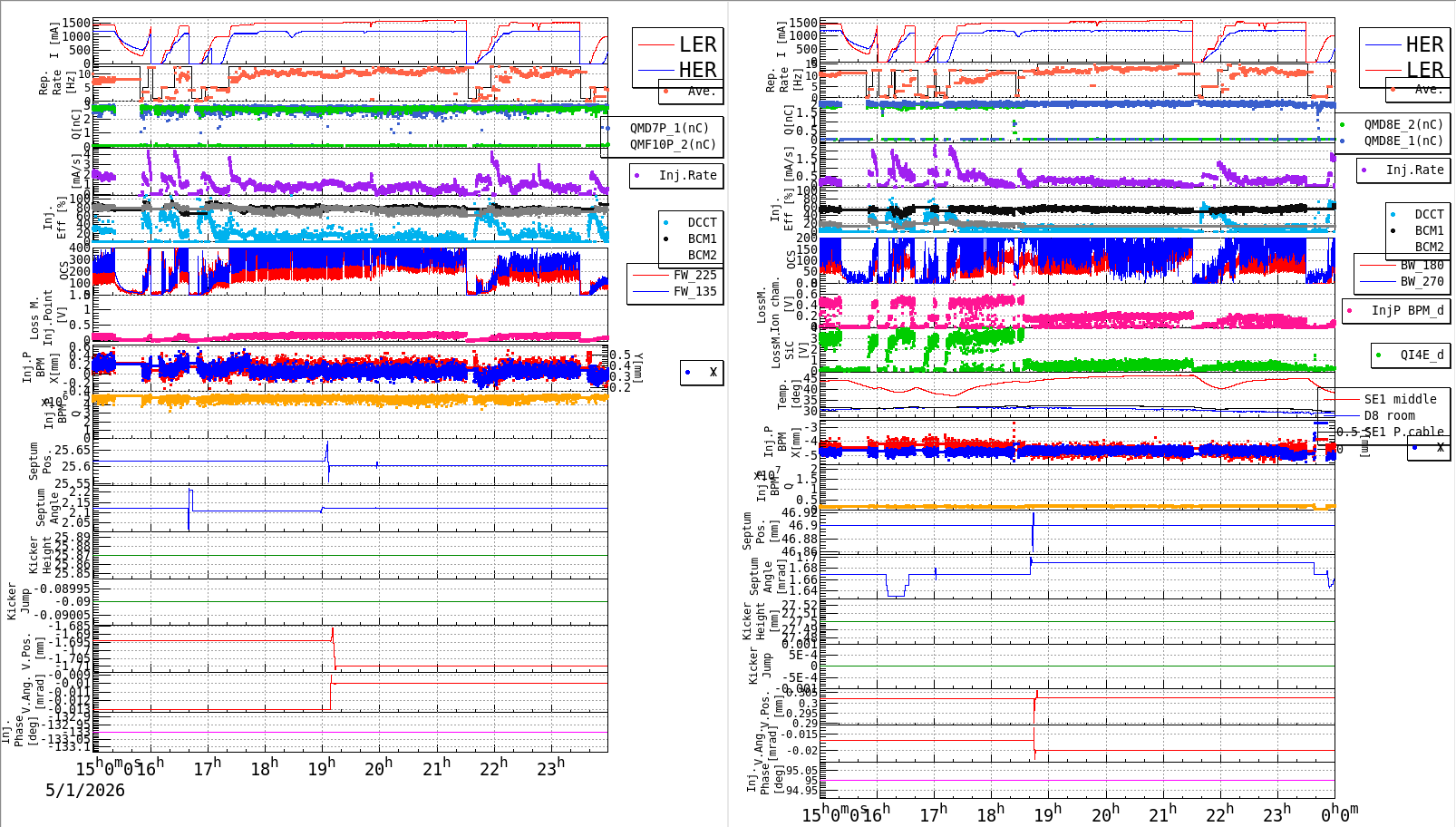Select the QMD7P_1(nC) legend entry
The height and width of the screenshot is (827, 1456).
662,128
